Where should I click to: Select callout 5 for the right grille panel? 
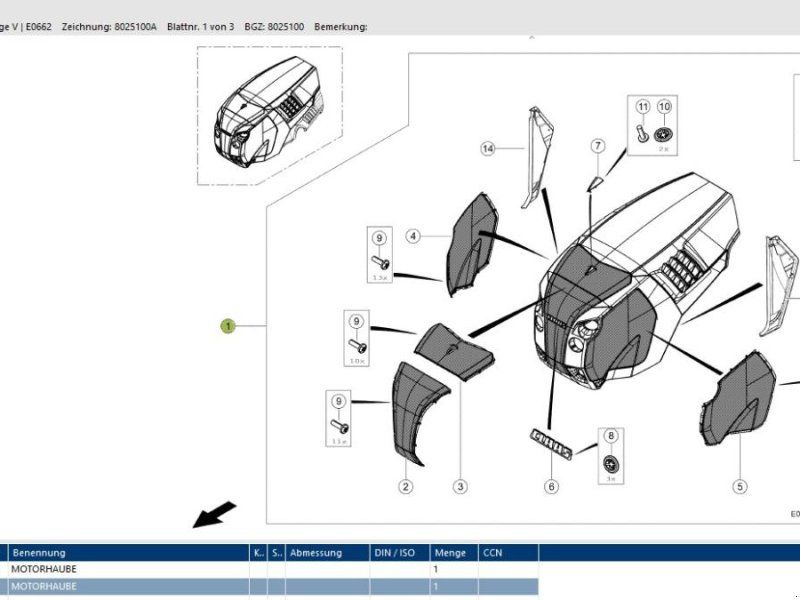coord(740,487)
